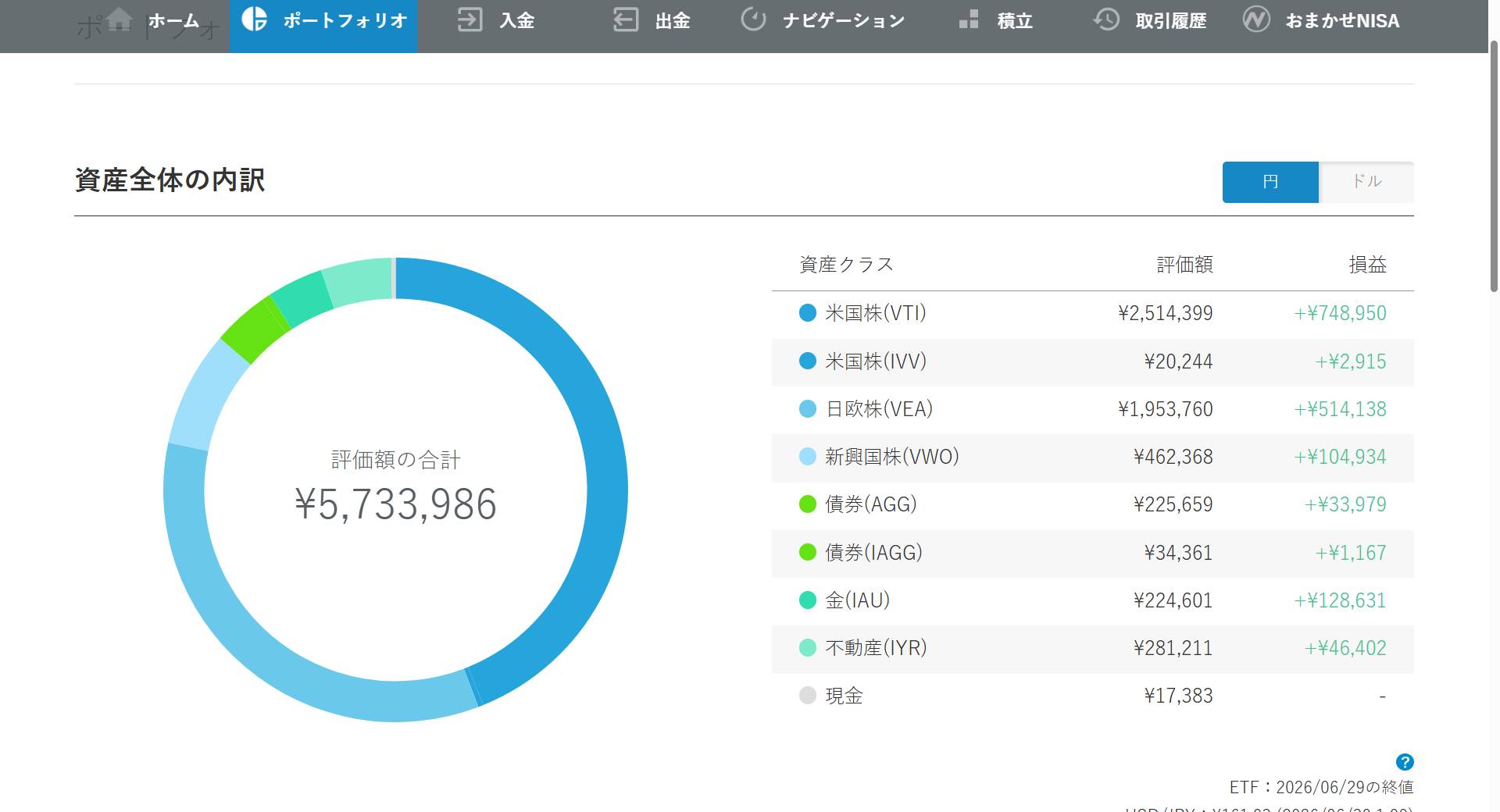The height and width of the screenshot is (812, 1500).
Task: Click the ¥225,659 valuation value
Action: tap(1173, 504)
